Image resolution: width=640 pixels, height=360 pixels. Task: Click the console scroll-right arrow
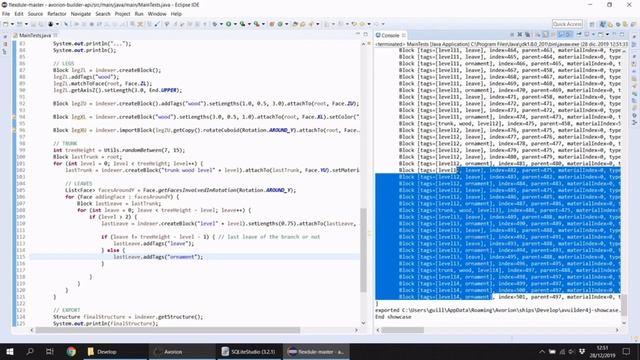click(617, 330)
